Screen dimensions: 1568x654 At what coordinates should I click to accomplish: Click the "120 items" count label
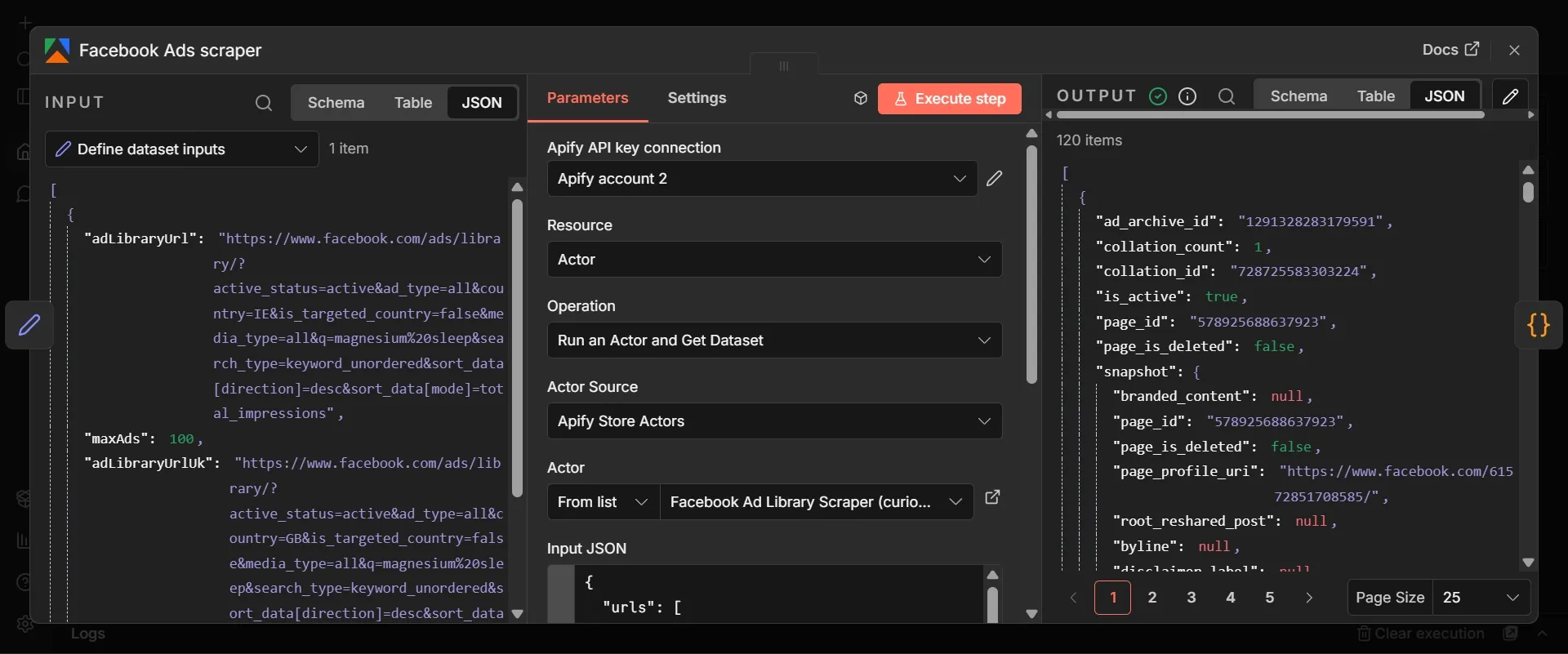click(1089, 140)
